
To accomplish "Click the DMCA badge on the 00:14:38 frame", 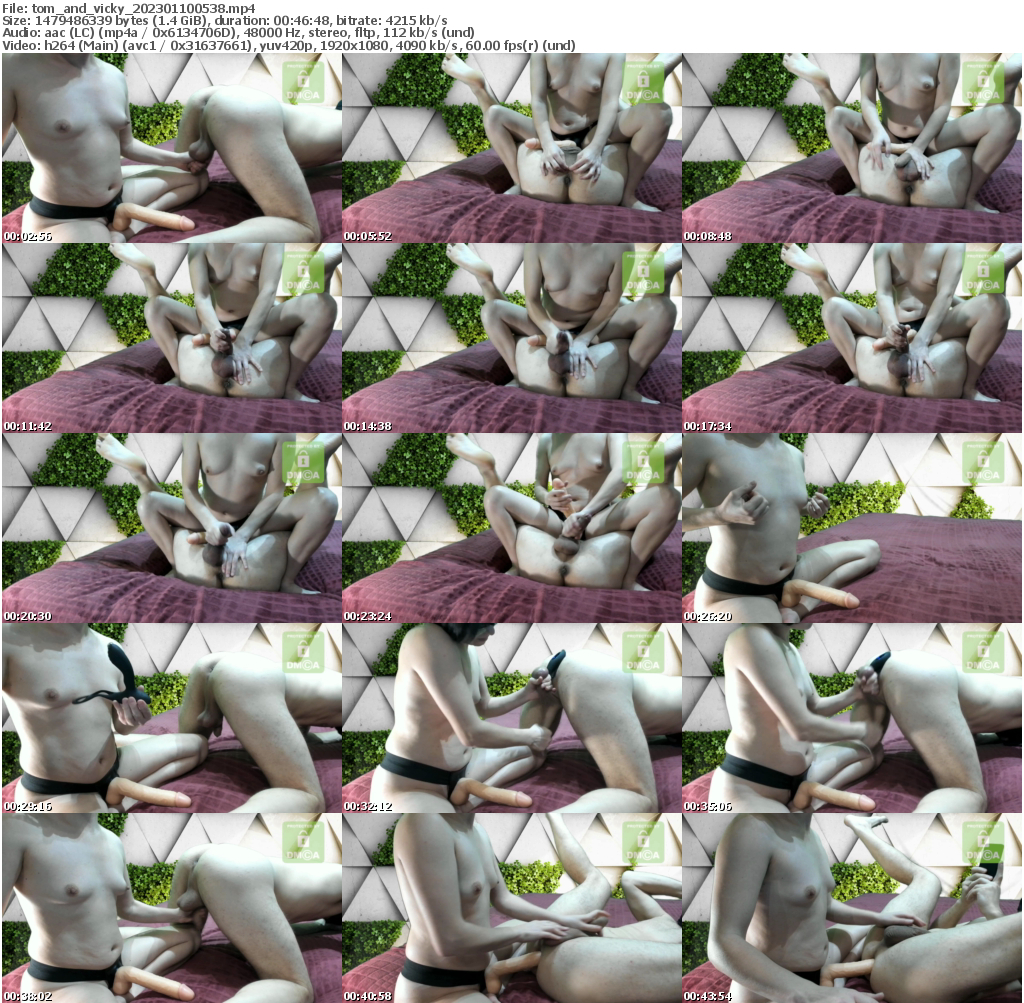I will coord(642,271).
